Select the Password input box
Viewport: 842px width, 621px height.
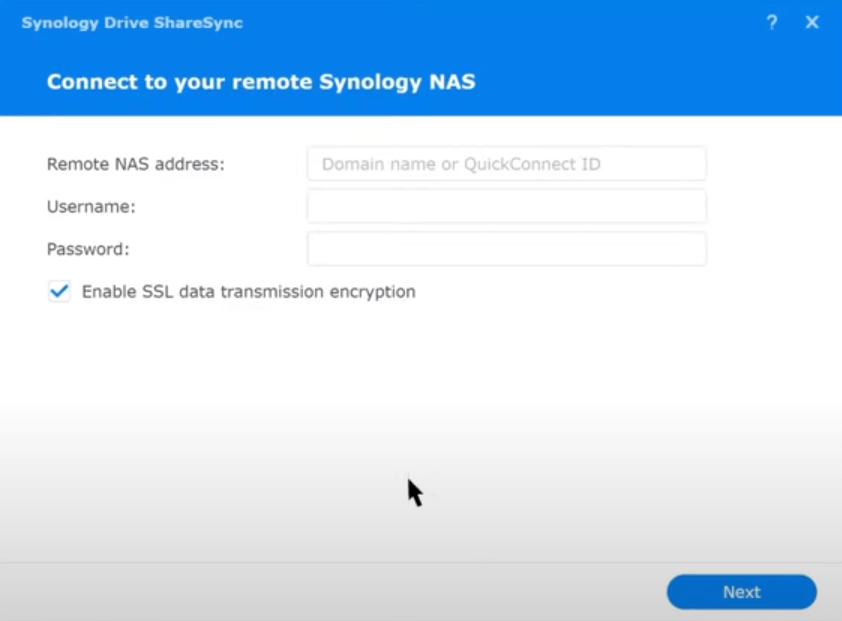coord(506,249)
